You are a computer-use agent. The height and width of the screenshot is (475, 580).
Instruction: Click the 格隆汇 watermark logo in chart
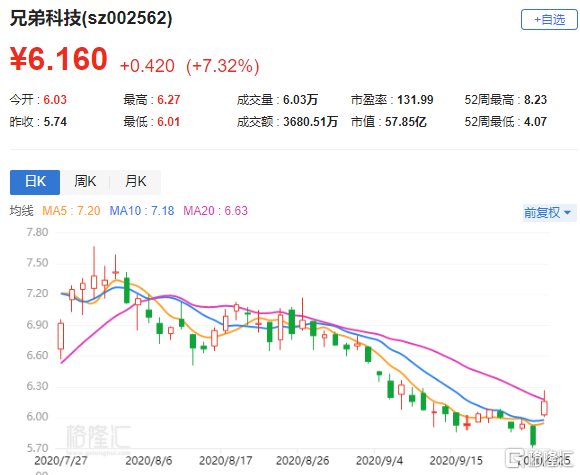point(98,438)
